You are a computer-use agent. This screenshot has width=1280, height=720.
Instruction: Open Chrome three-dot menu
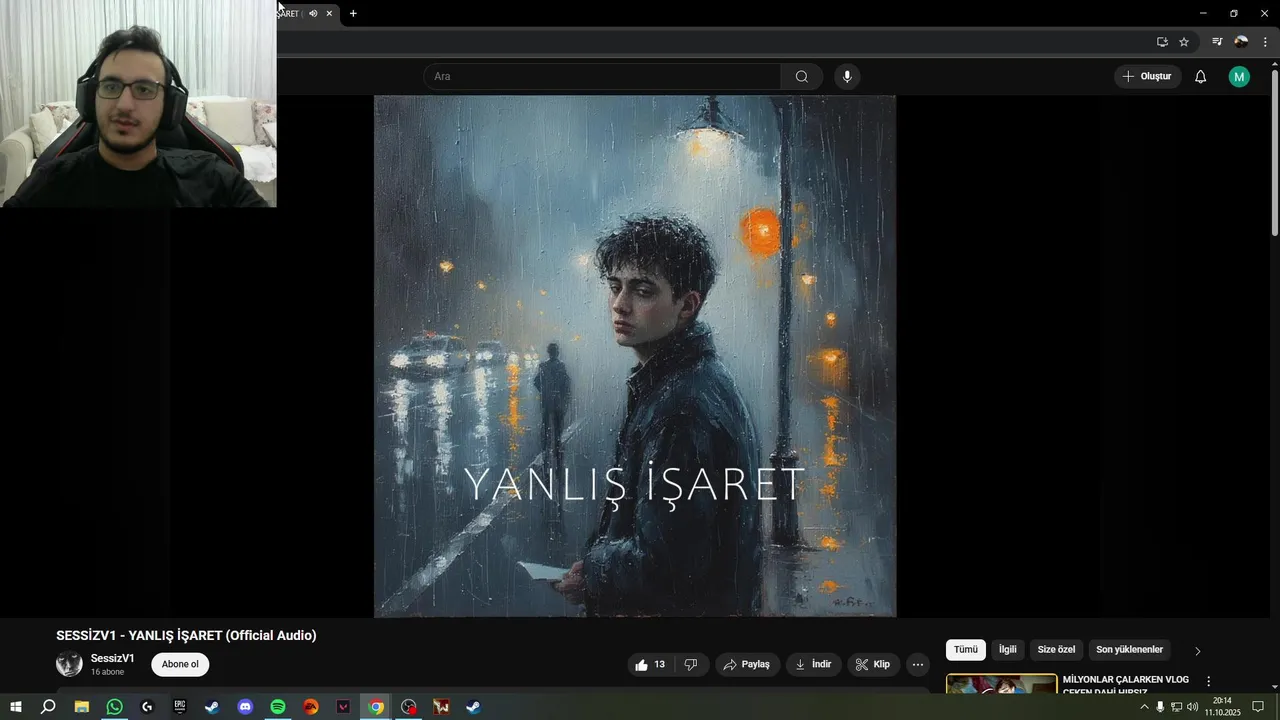click(x=1265, y=42)
